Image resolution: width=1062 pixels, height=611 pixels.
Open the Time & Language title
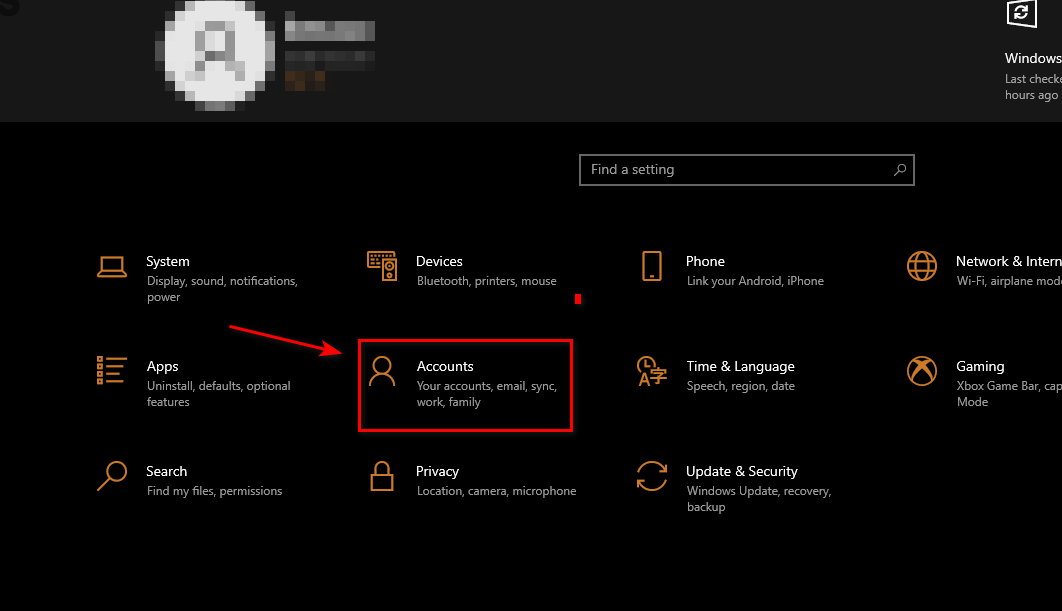point(740,366)
